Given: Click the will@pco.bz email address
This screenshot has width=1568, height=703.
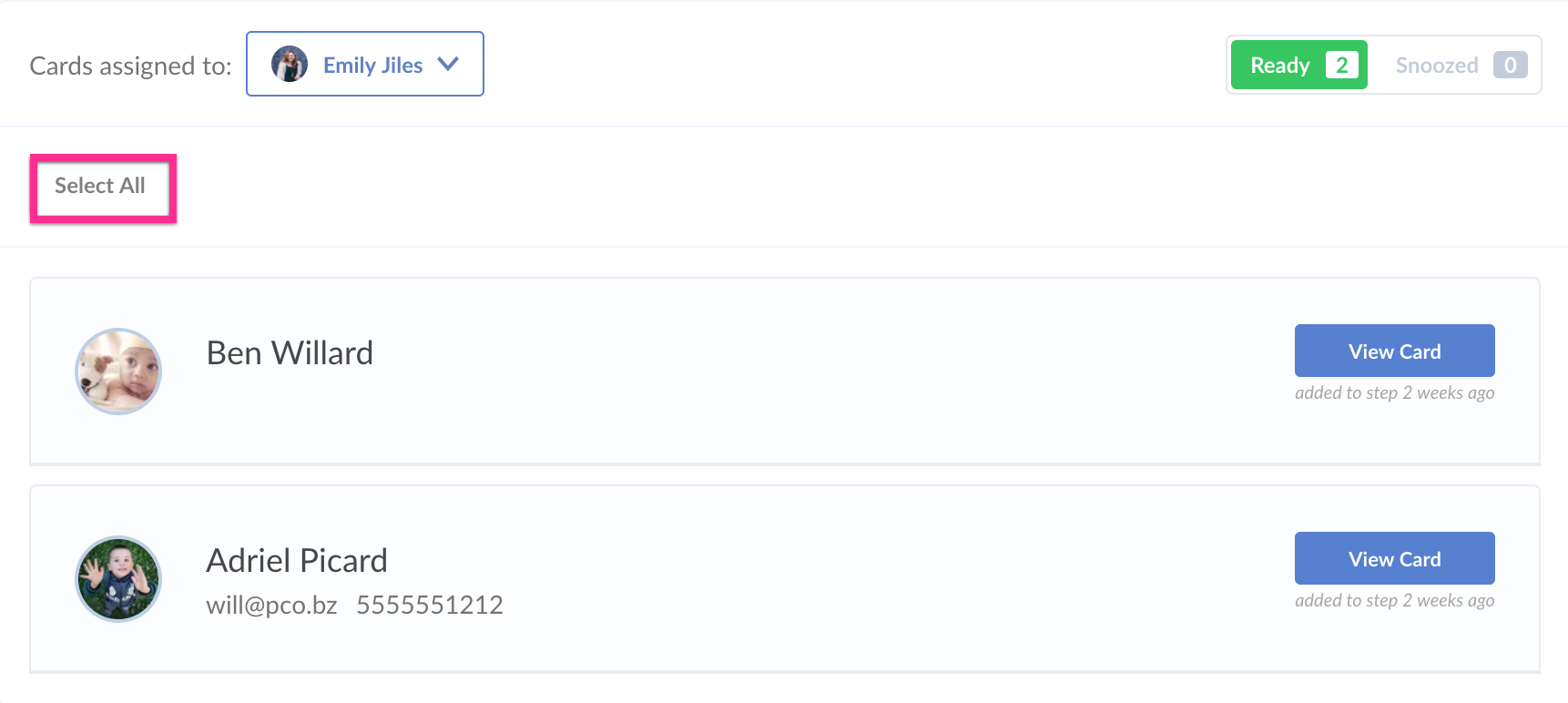Looking at the screenshot, I should (271, 606).
